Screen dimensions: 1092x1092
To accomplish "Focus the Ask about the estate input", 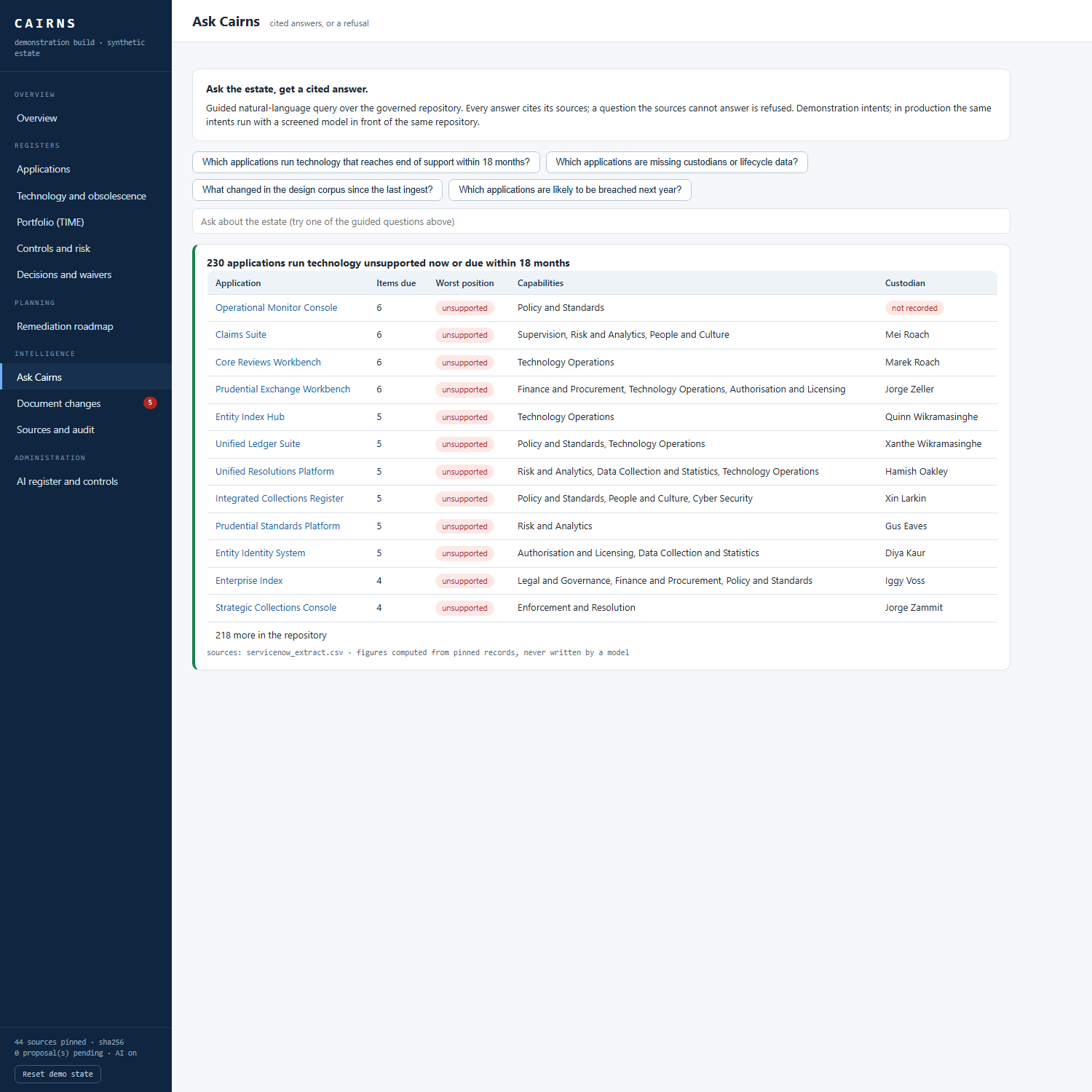I will 601,221.
